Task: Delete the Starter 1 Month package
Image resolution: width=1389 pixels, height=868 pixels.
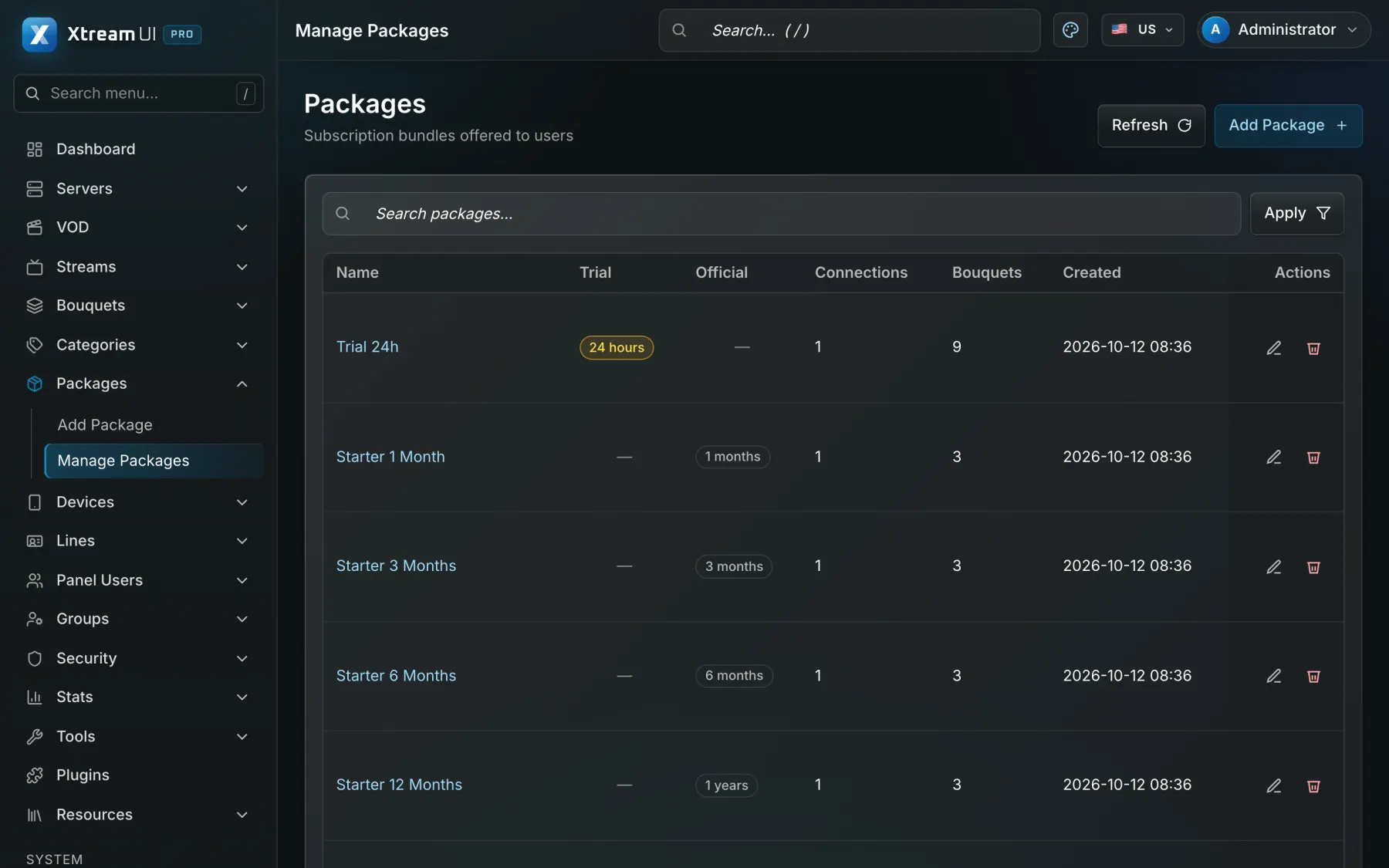Action: (x=1313, y=458)
